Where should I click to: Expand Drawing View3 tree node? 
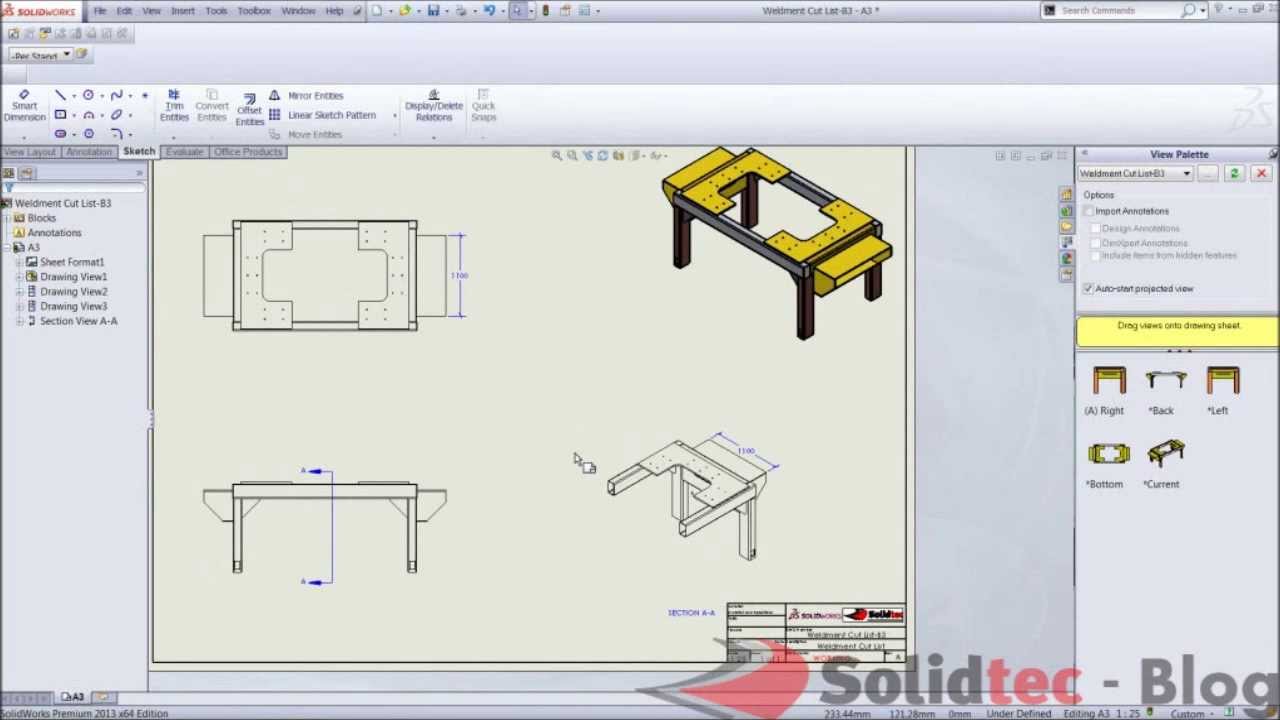19,307
